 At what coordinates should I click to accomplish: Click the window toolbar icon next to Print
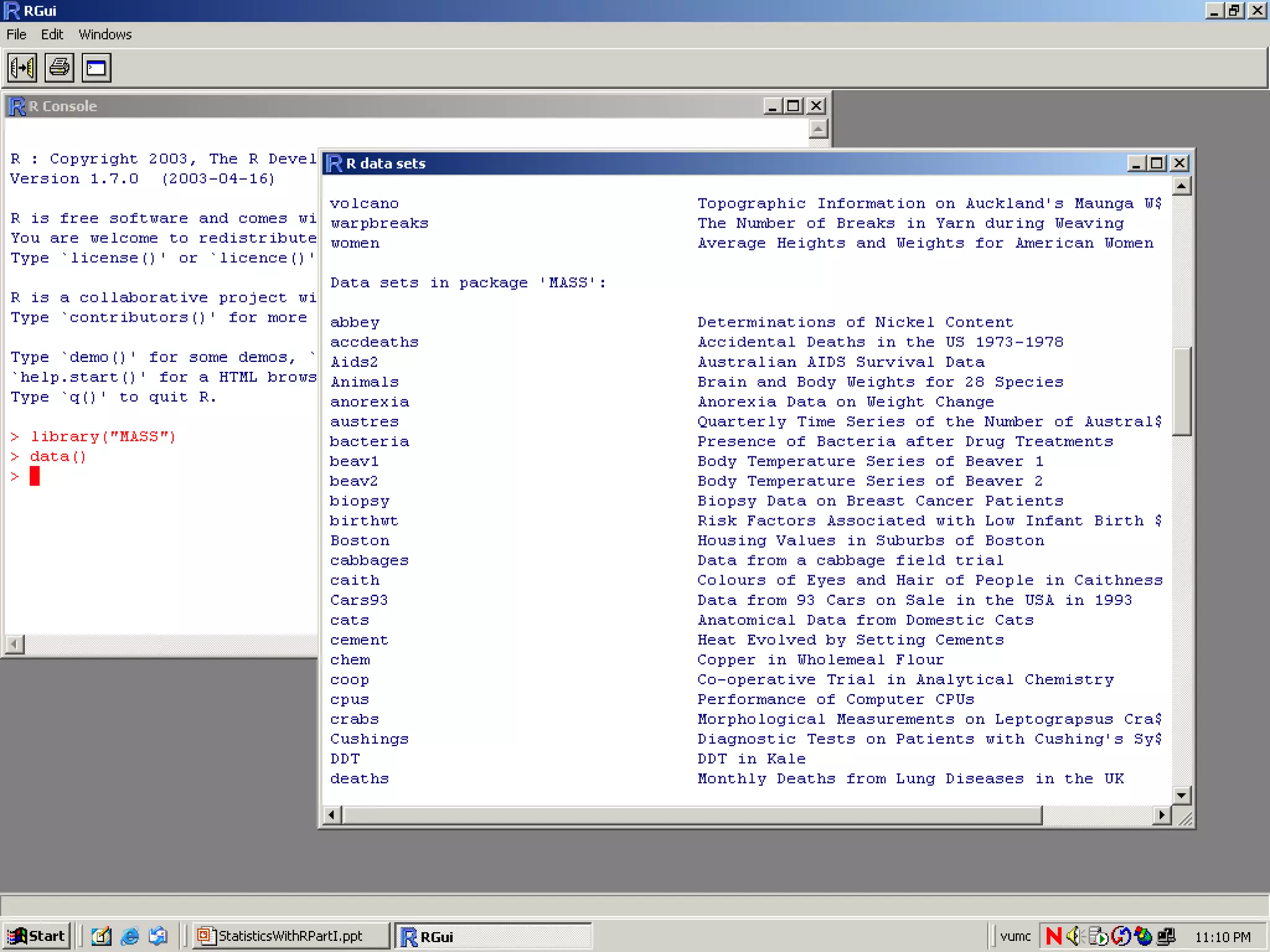pos(97,68)
